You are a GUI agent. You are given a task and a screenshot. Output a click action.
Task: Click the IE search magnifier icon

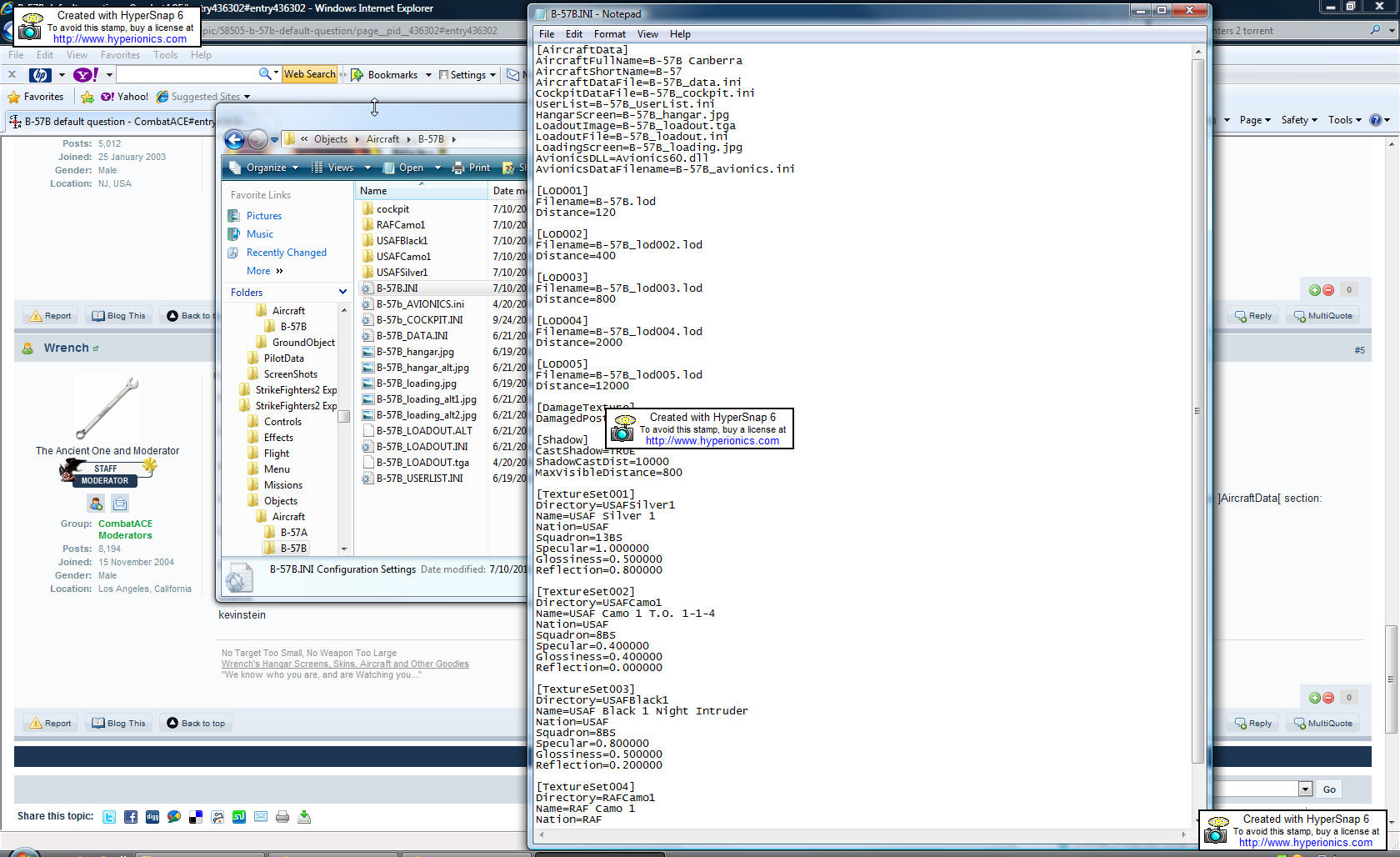(x=1375, y=30)
